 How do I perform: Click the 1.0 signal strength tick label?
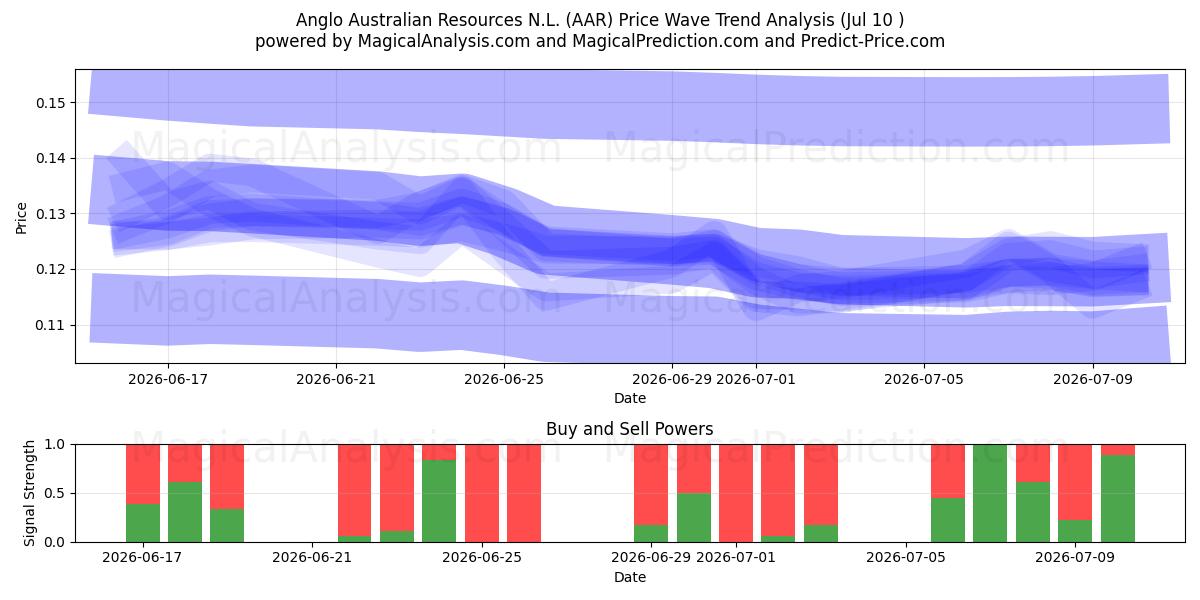[x=57, y=444]
